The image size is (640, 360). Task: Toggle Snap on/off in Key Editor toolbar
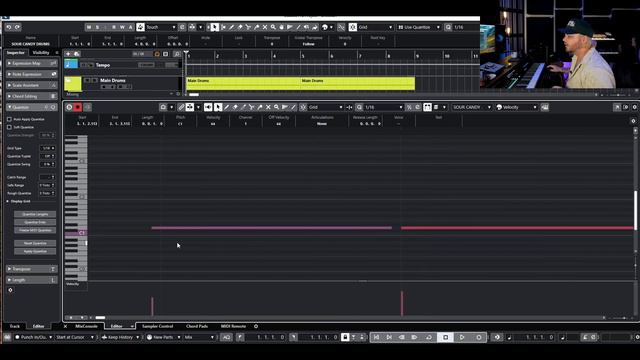pyautogui.click(x=303, y=107)
